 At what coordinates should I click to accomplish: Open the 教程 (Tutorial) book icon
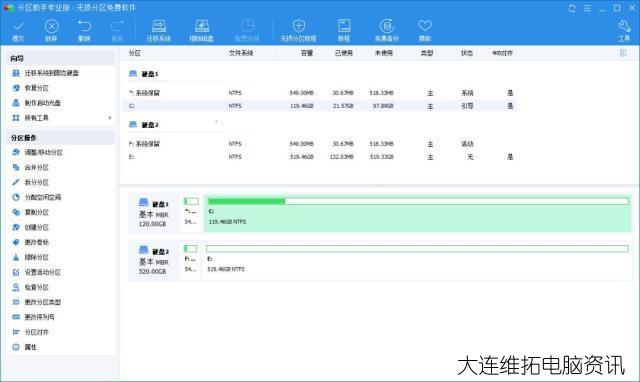344,26
